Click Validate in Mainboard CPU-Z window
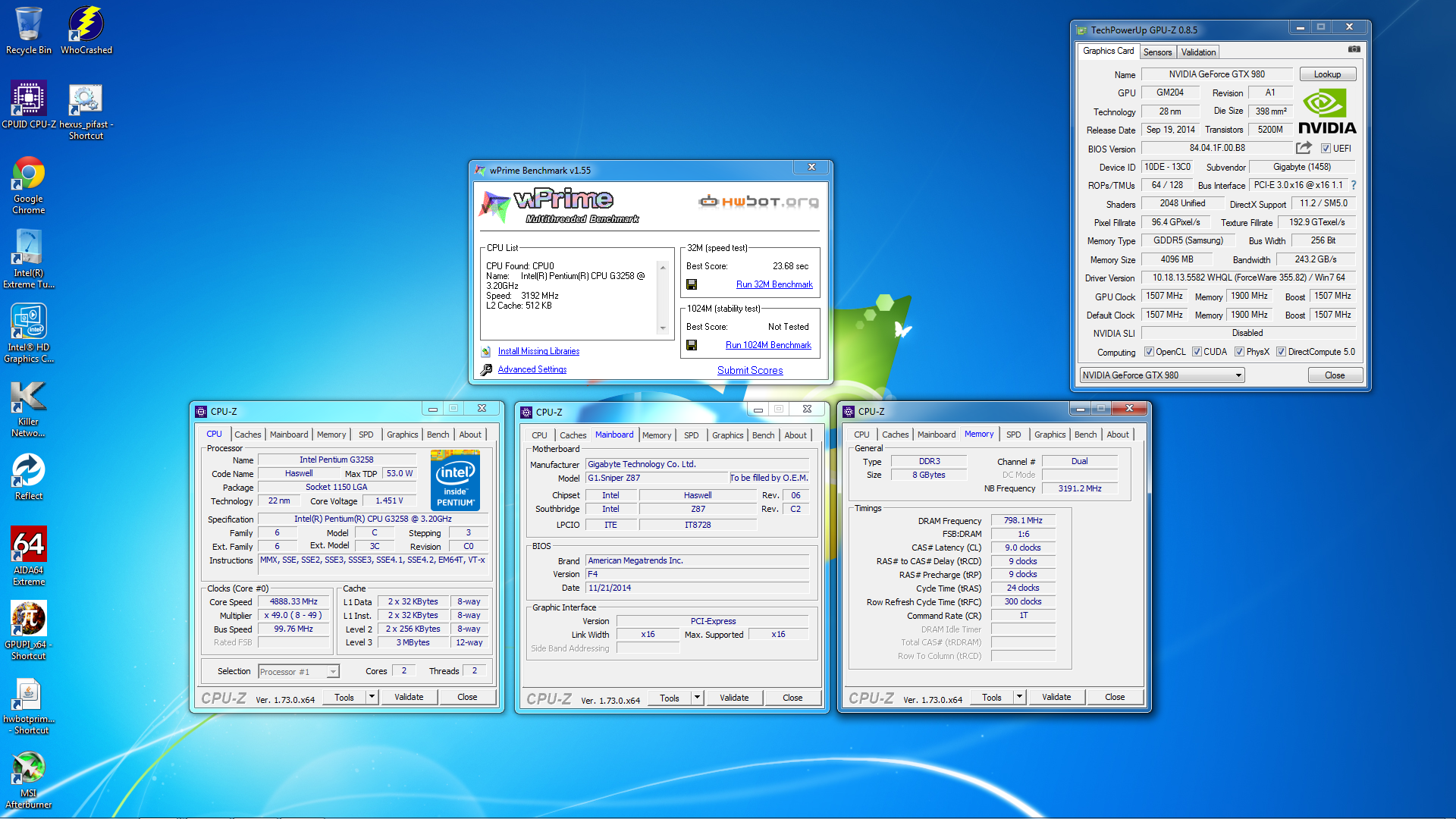 pos(734,698)
